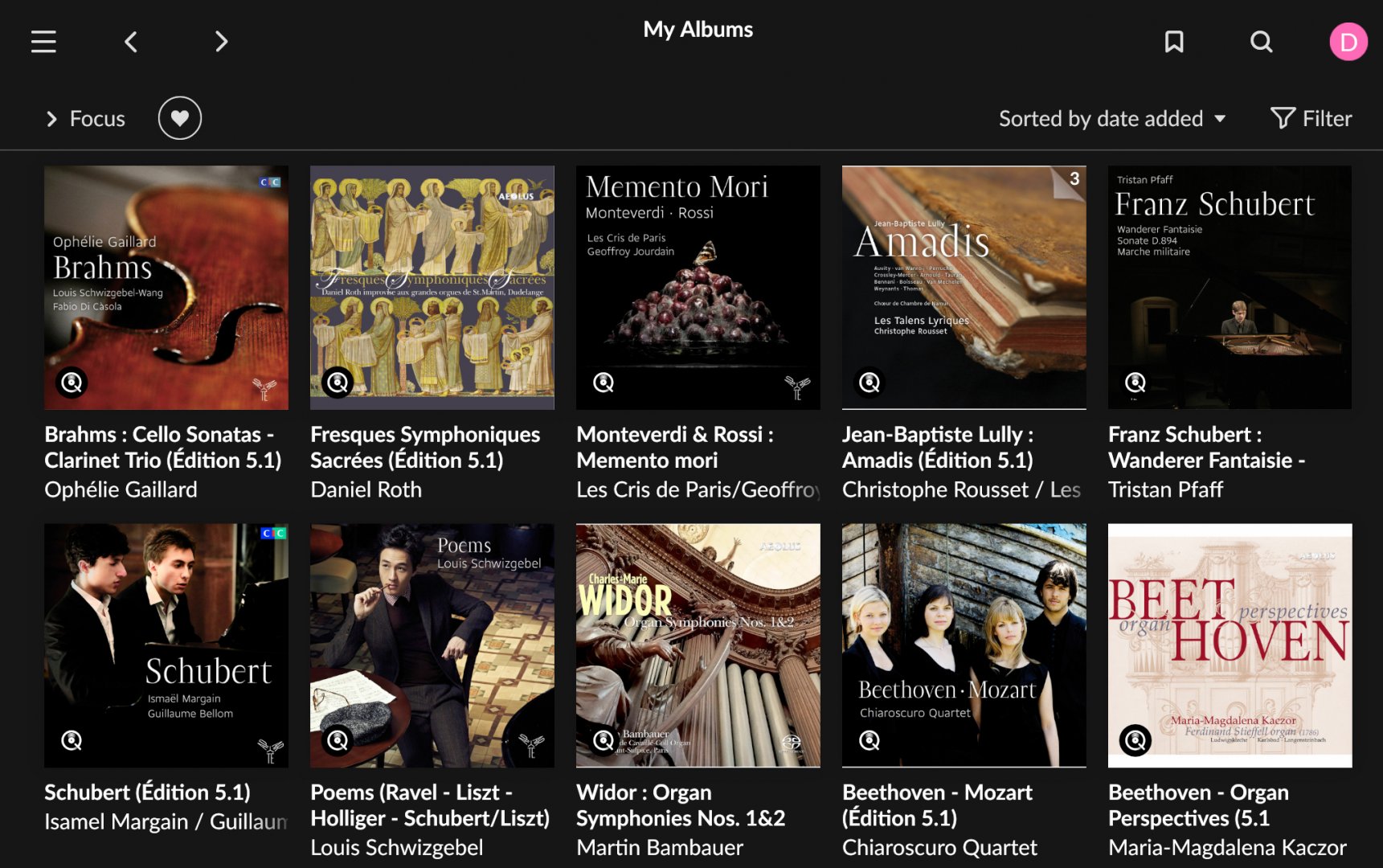This screenshot has width=1383, height=868.
Task: Click Qobuz badge on Brahms cover
Action: tap(72, 383)
